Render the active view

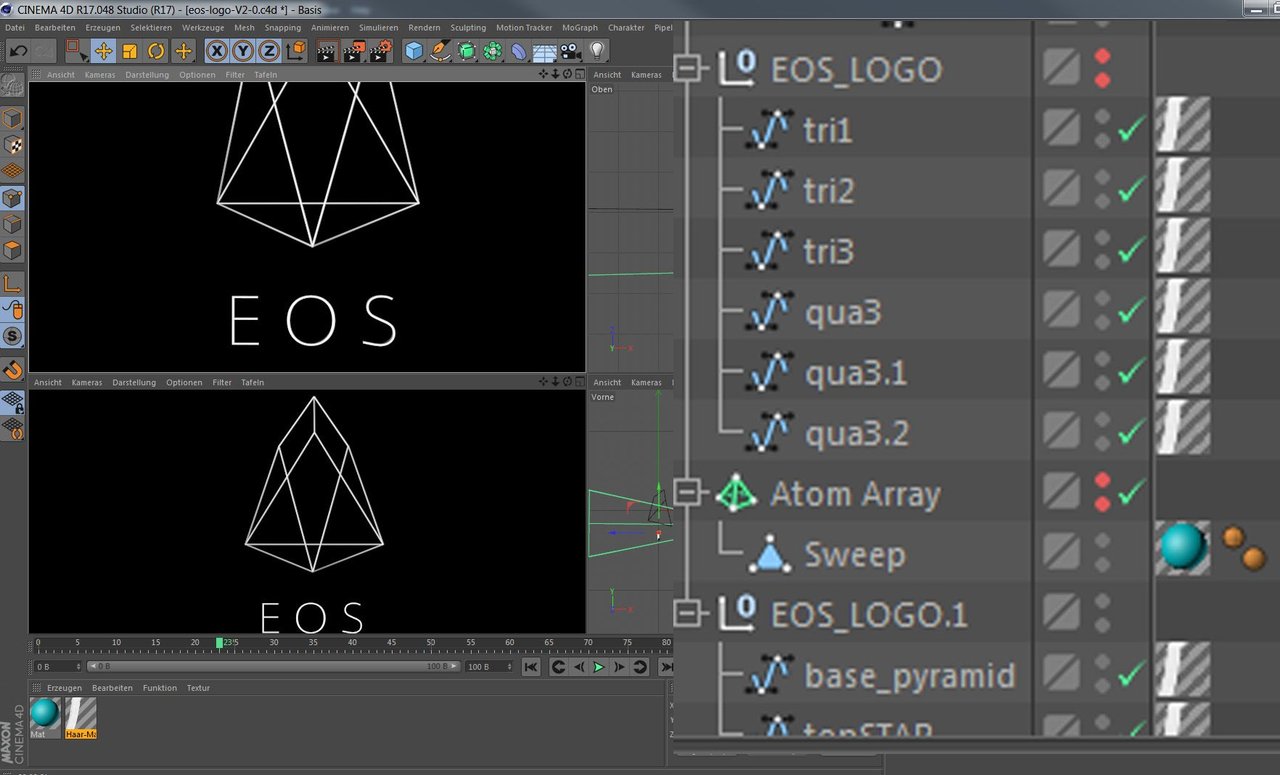click(326, 50)
